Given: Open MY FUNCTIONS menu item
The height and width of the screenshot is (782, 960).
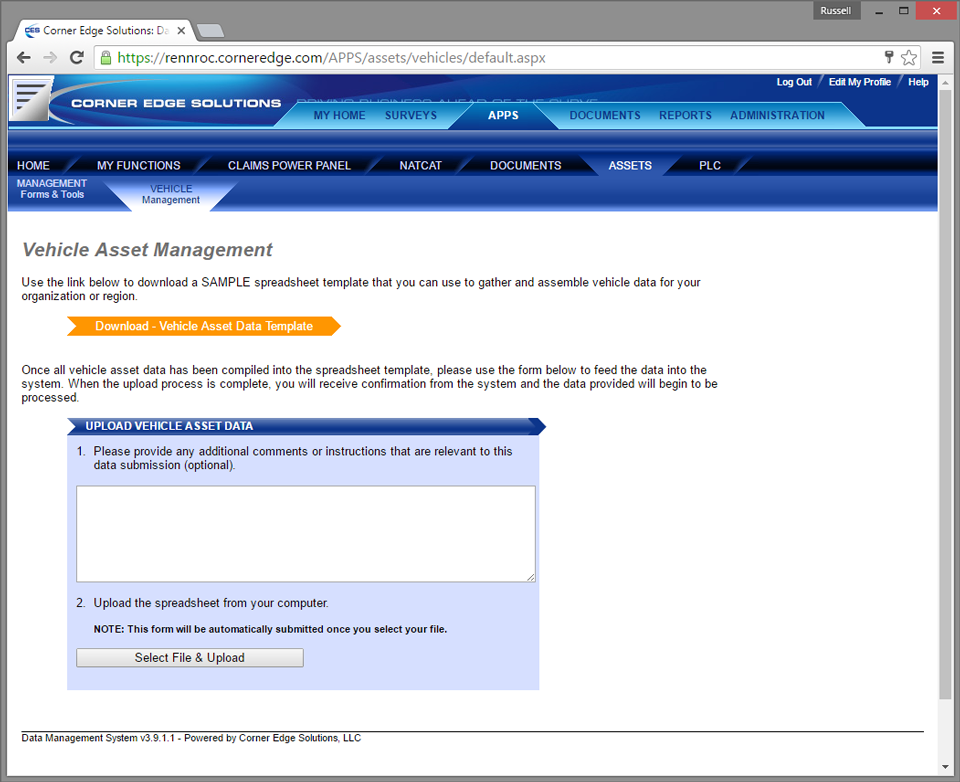Looking at the screenshot, I should point(138,165).
